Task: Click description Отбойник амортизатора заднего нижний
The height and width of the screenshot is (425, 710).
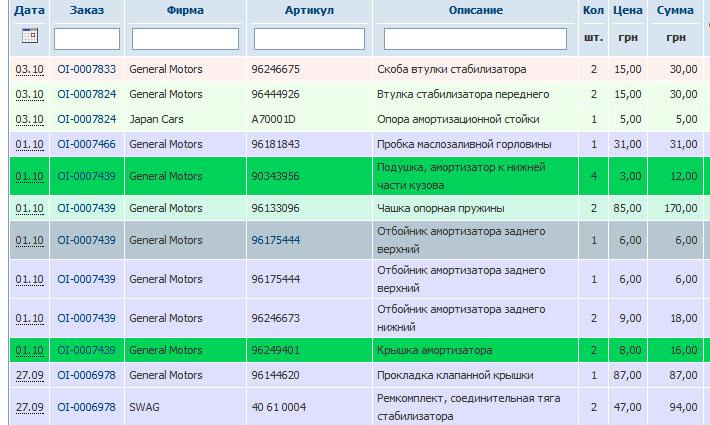Action: coord(461,318)
